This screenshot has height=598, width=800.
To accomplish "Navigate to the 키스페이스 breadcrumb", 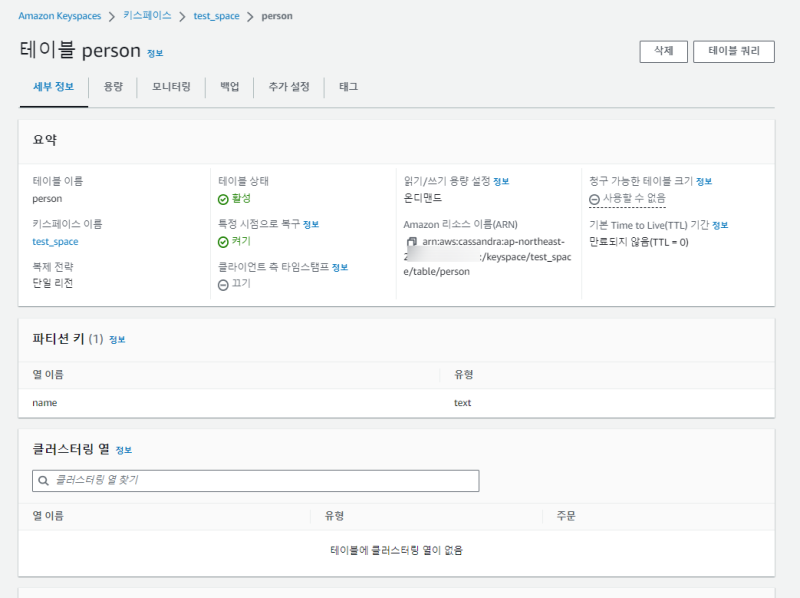I will (x=146, y=16).
